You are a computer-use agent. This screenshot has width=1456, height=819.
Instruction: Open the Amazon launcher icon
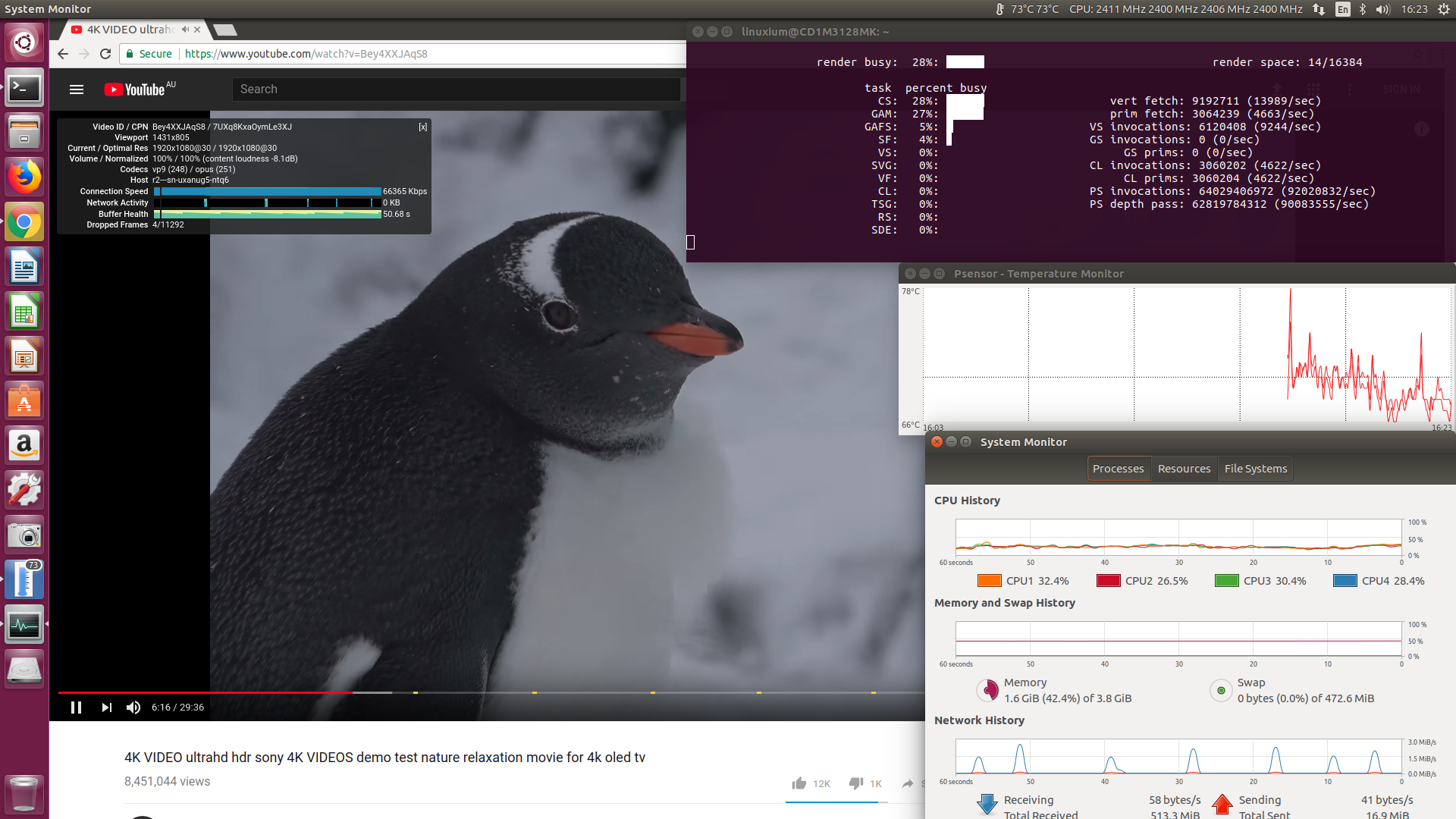(24, 446)
